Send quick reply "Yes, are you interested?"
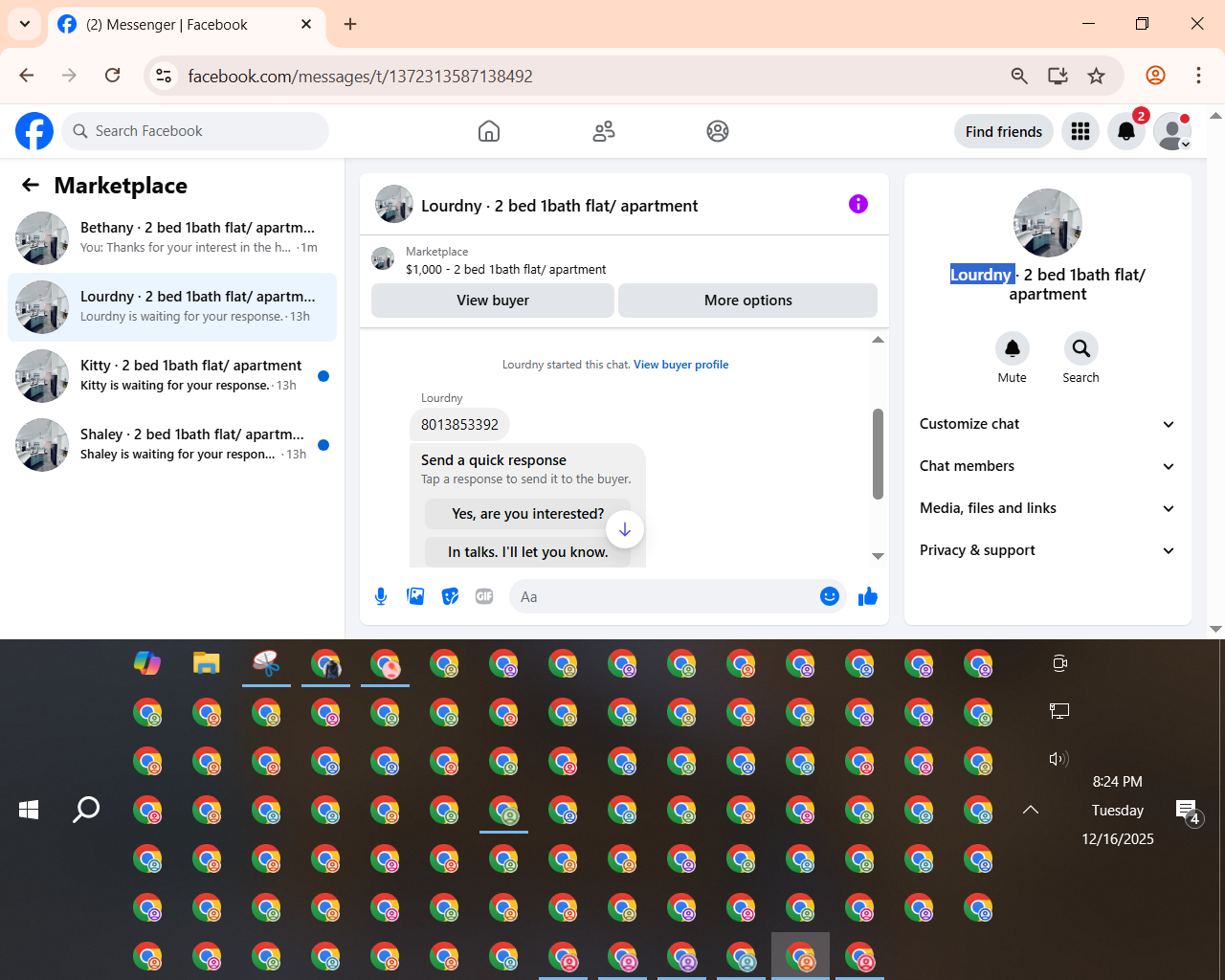The width and height of the screenshot is (1225, 980). click(x=528, y=514)
